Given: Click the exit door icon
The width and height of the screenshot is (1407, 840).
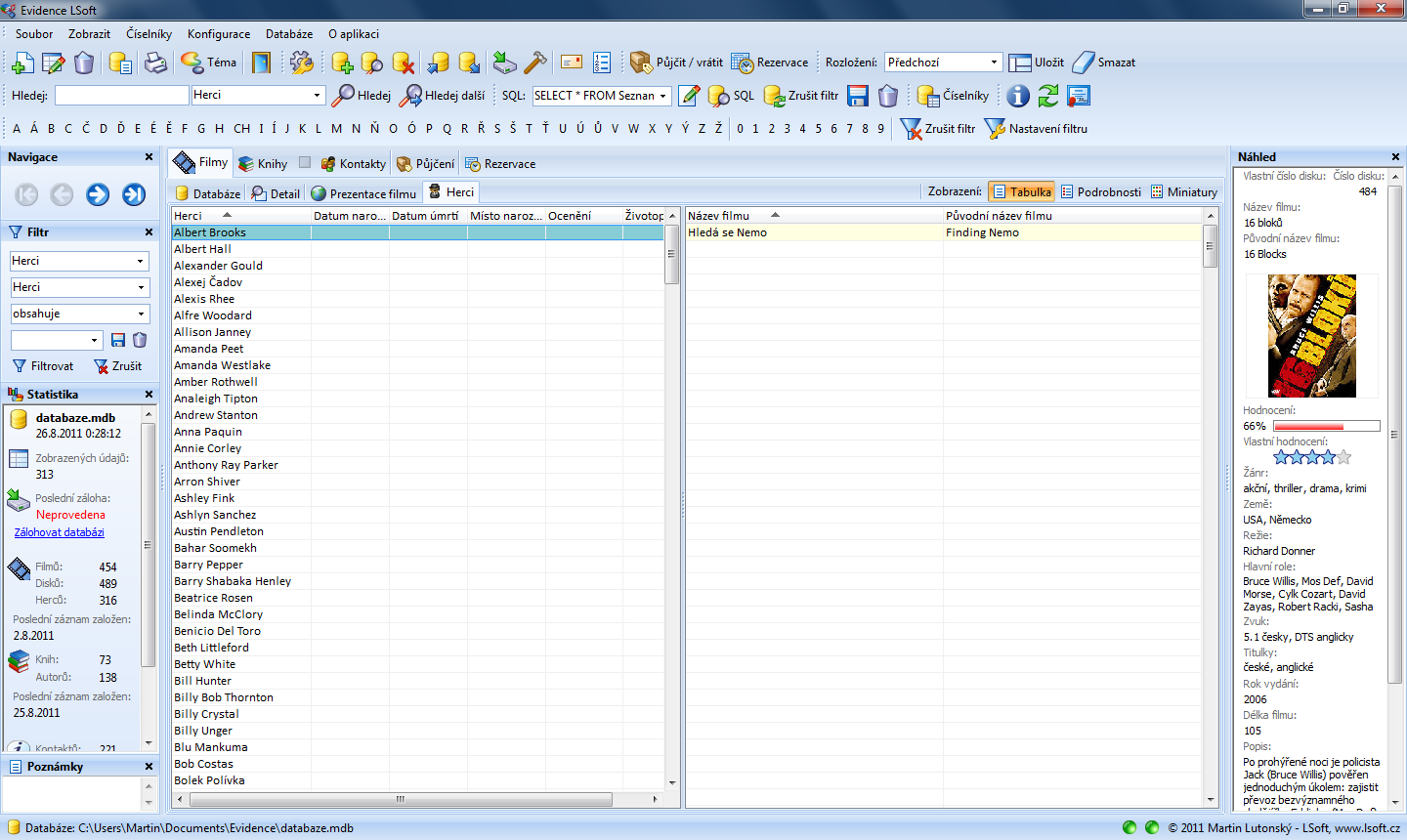Looking at the screenshot, I should coord(261,63).
